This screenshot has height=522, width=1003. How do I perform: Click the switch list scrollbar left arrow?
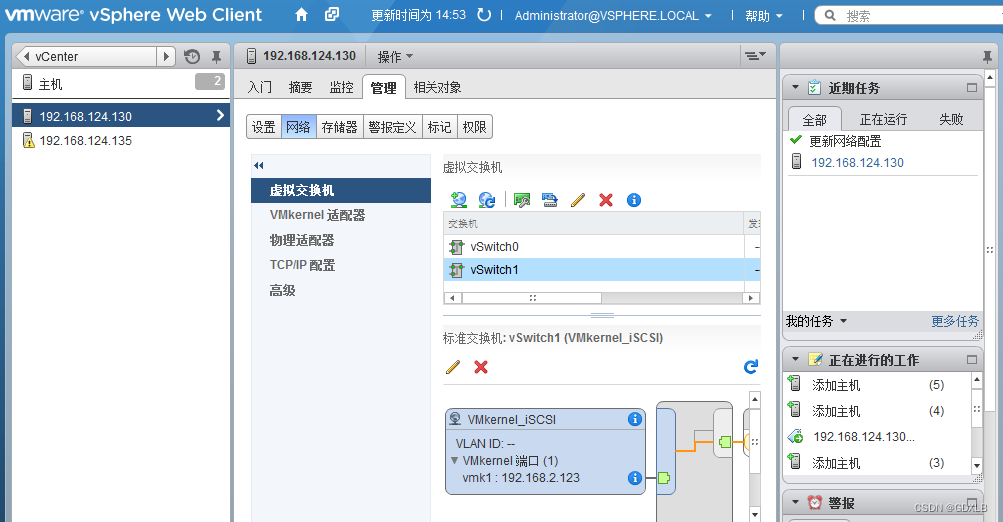point(452,297)
